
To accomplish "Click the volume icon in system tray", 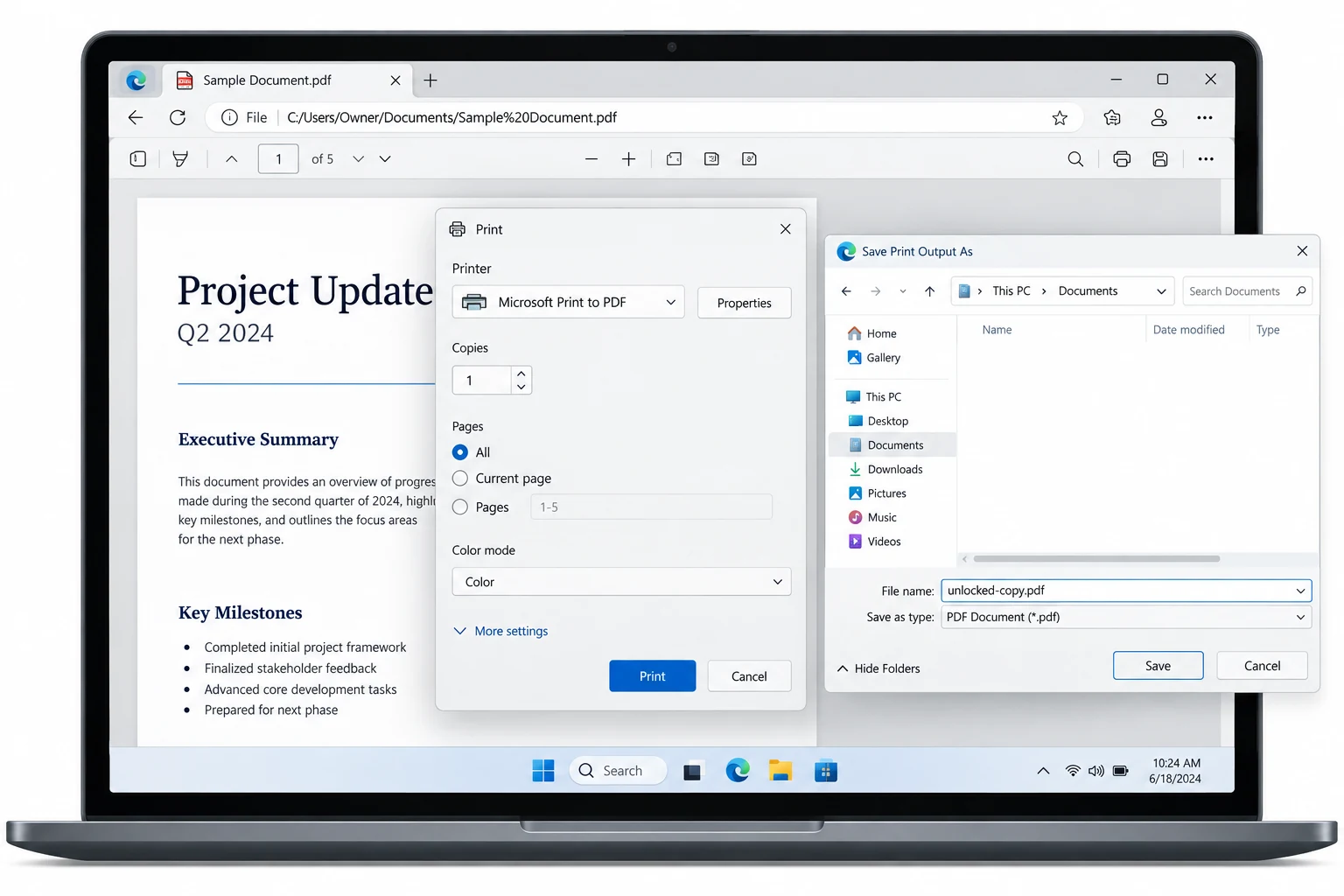I will pyautogui.click(x=1096, y=771).
